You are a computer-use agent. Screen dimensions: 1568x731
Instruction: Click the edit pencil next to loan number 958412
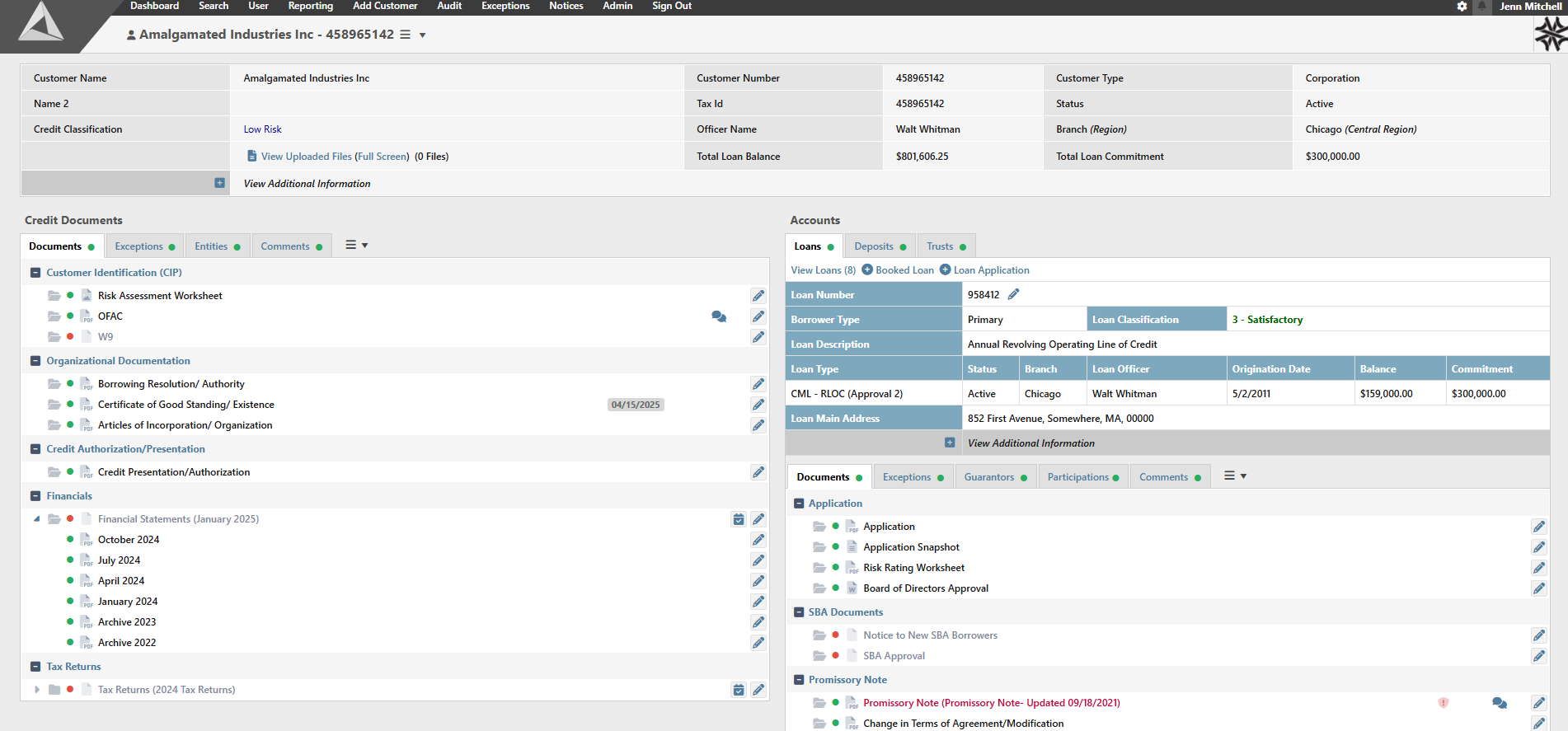1014,294
